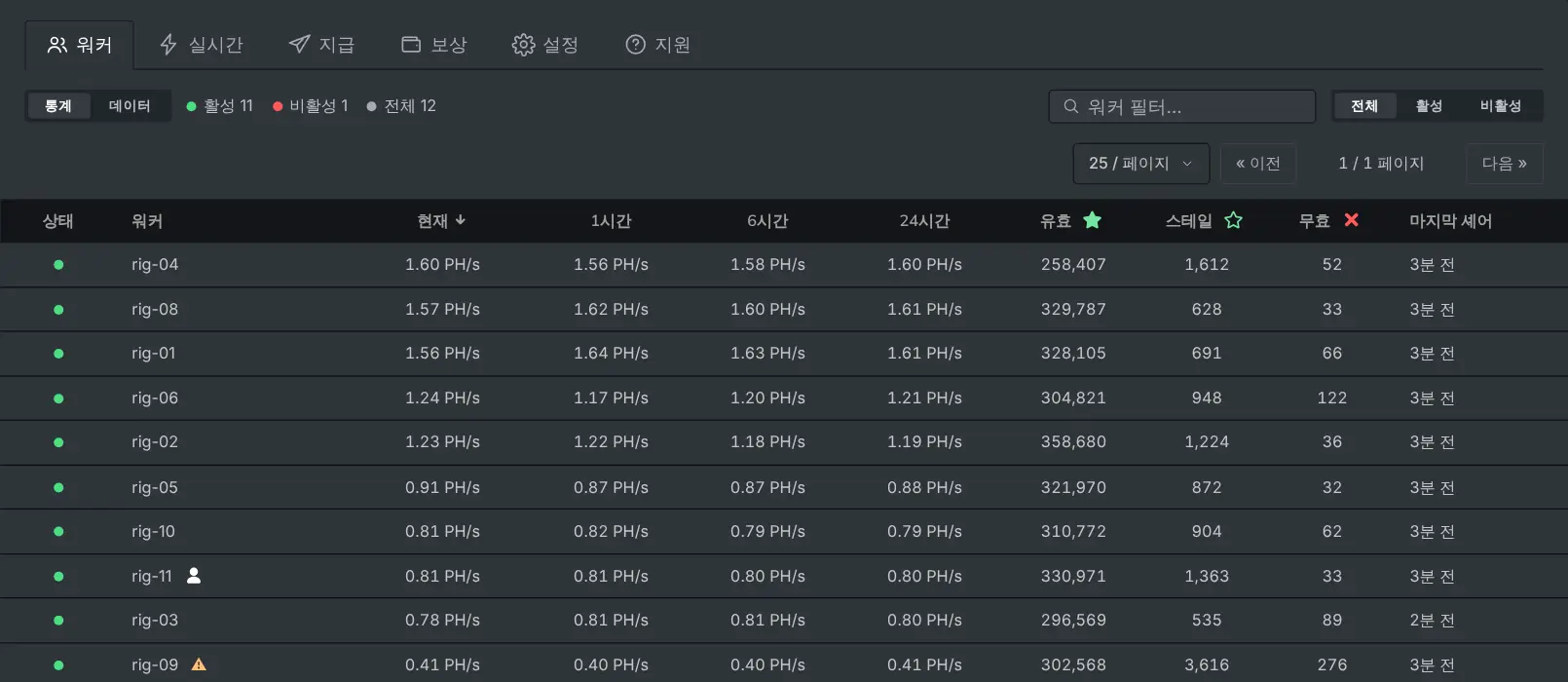Switch to the 보상 tab
1568x682 pixels.
coord(434,45)
